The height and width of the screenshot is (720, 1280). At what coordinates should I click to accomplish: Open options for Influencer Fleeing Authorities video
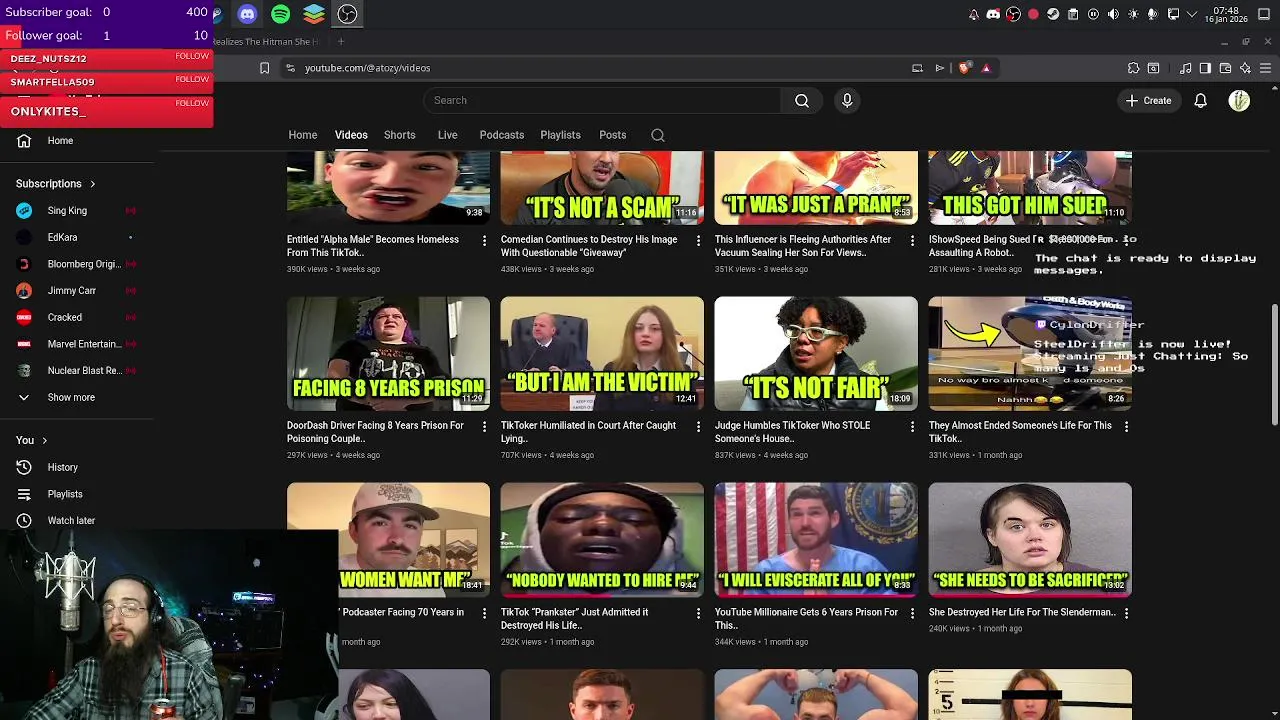pyautogui.click(x=912, y=241)
